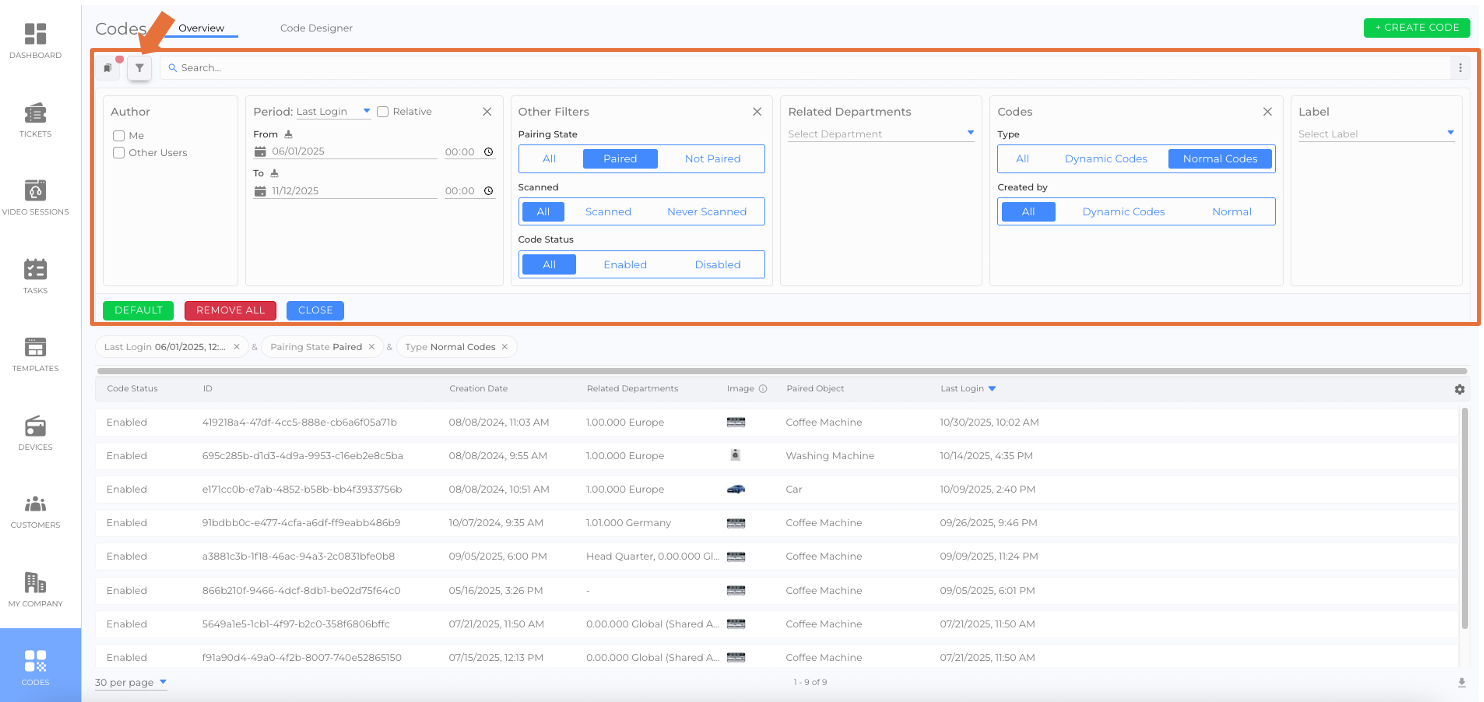Enable the Other Users checkbox
Viewport: 1484px width, 702px height.
click(119, 153)
